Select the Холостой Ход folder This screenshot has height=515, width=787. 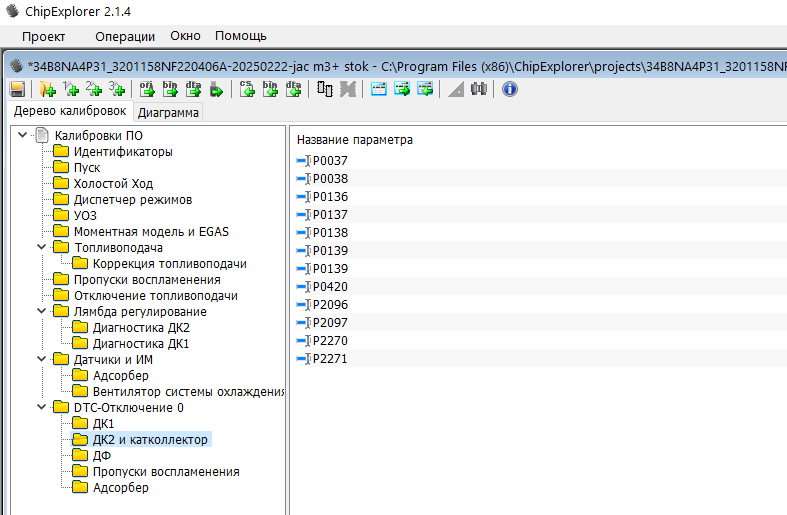(x=113, y=184)
